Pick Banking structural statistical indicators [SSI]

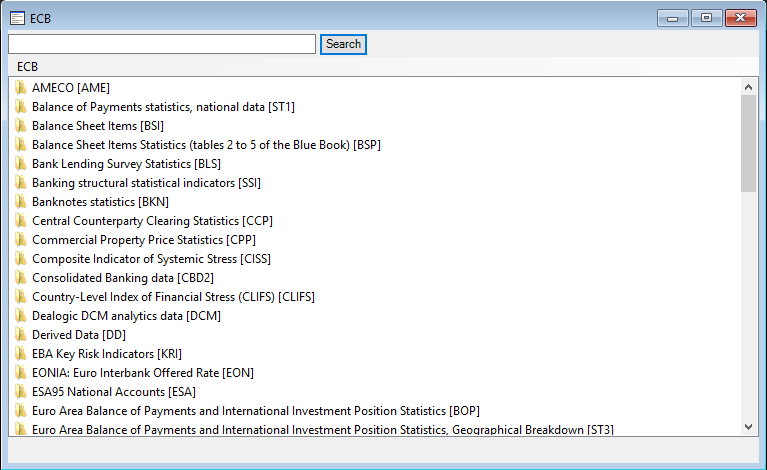click(146, 183)
